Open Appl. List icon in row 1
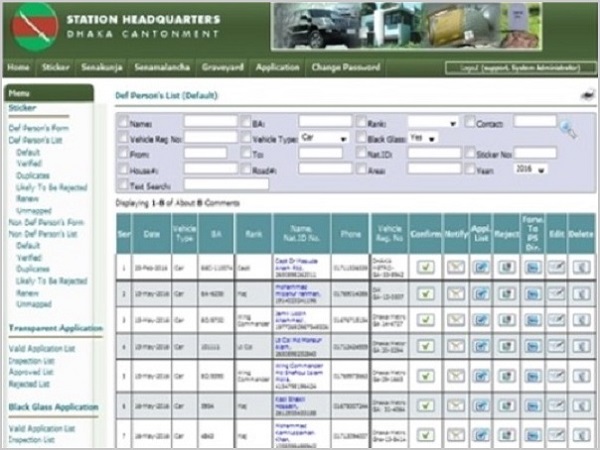 tap(481, 267)
